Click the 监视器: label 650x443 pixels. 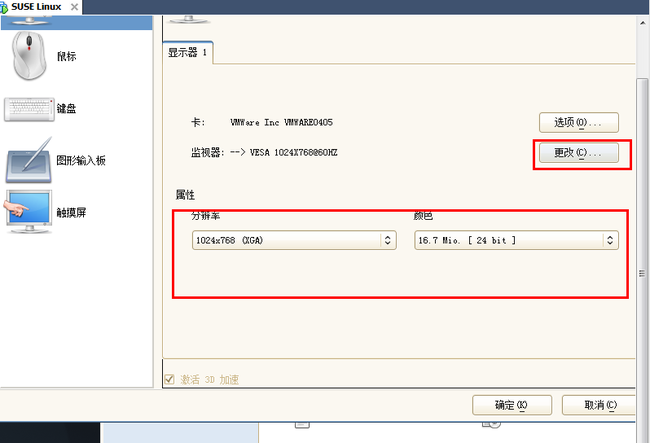tap(208, 153)
